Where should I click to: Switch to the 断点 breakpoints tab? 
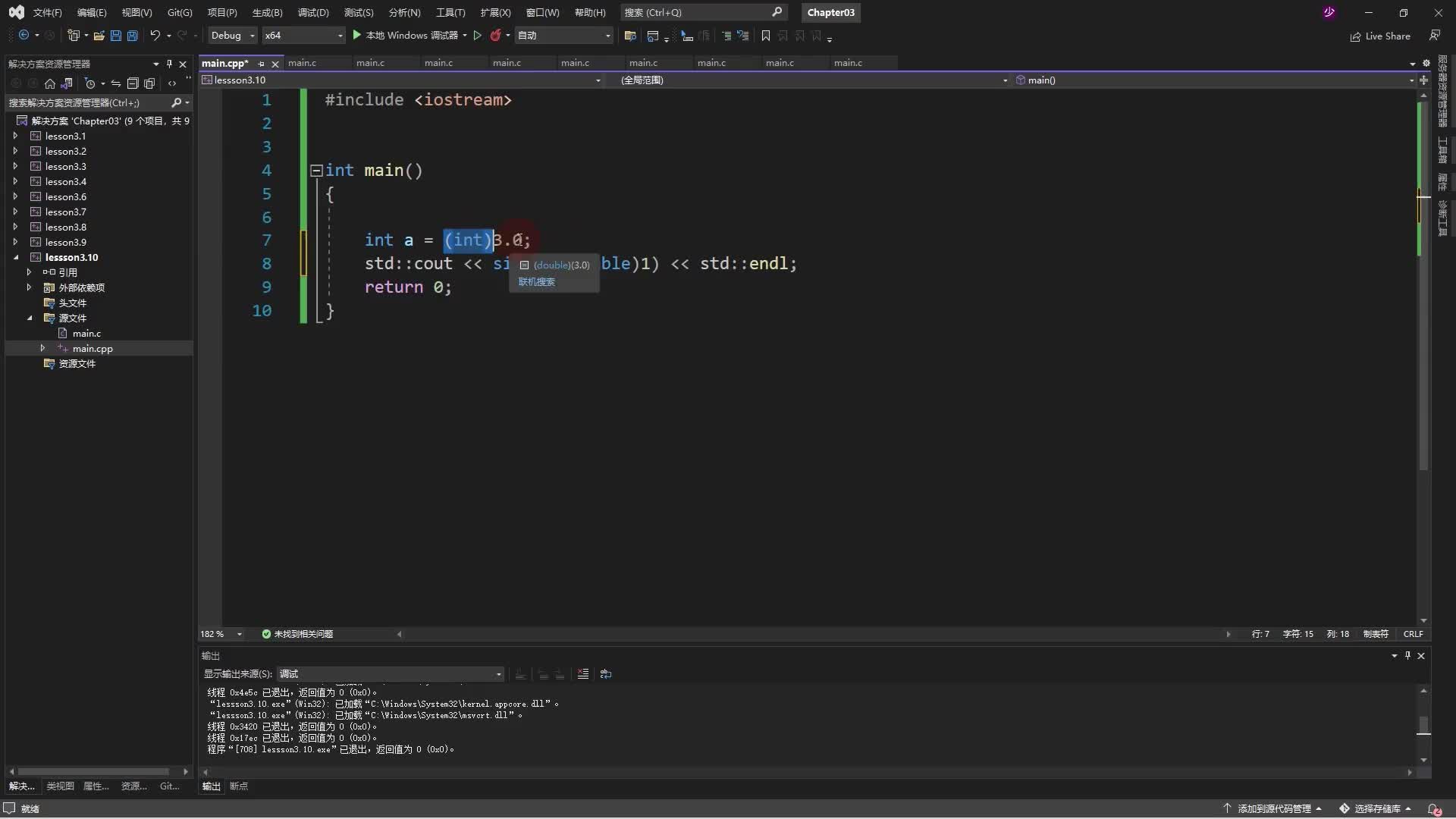coord(239,786)
